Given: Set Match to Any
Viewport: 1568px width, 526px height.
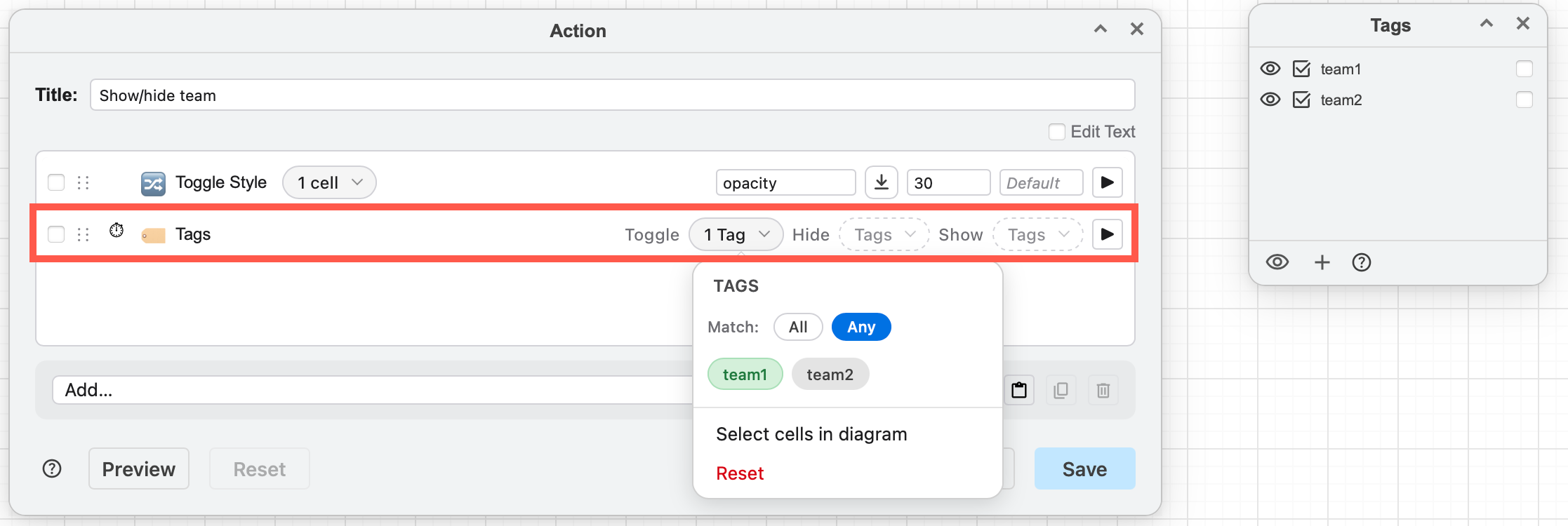Looking at the screenshot, I should coord(861,327).
